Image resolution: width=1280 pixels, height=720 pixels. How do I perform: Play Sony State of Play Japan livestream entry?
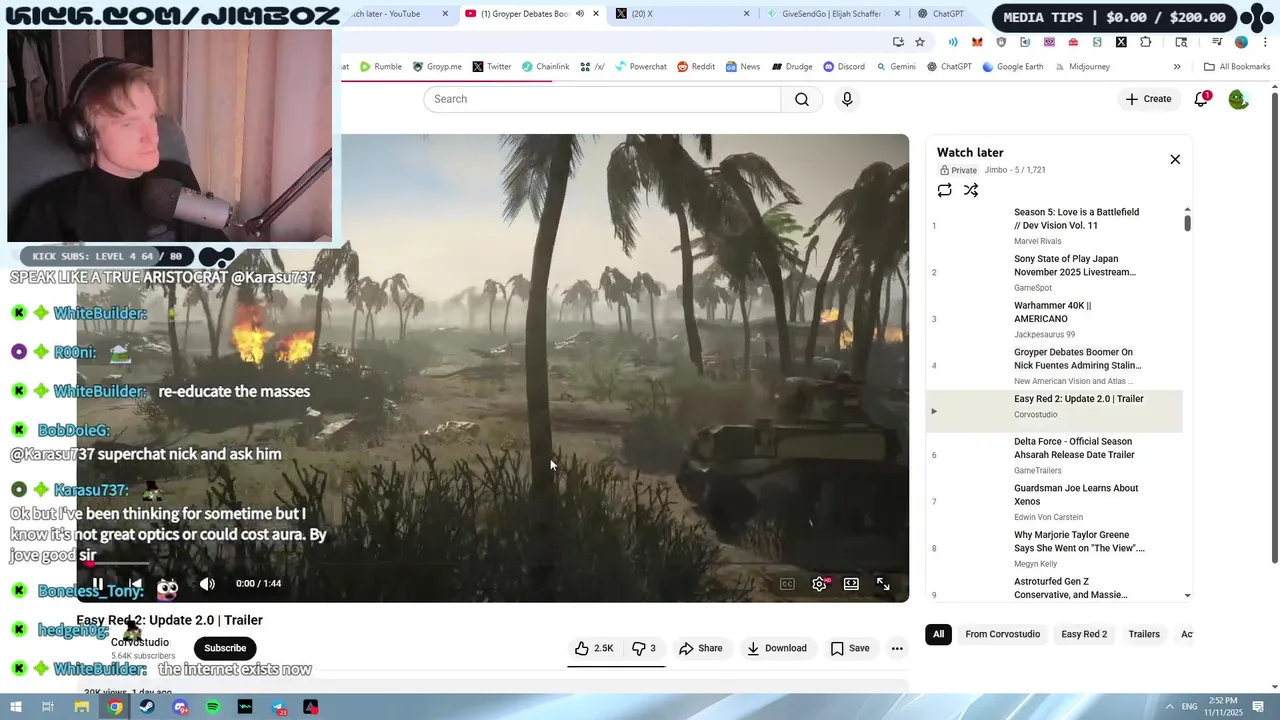coord(1055,272)
